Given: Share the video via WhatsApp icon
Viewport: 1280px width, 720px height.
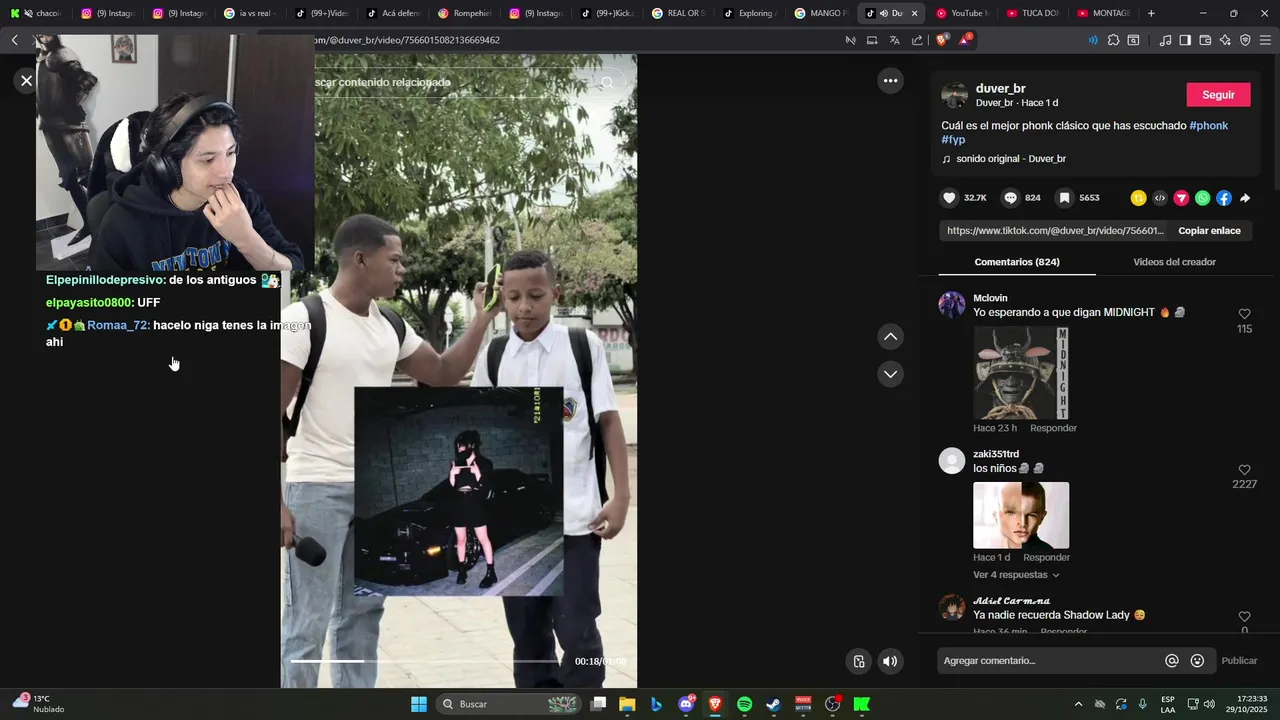Looking at the screenshot, I should click(1202, 198).
